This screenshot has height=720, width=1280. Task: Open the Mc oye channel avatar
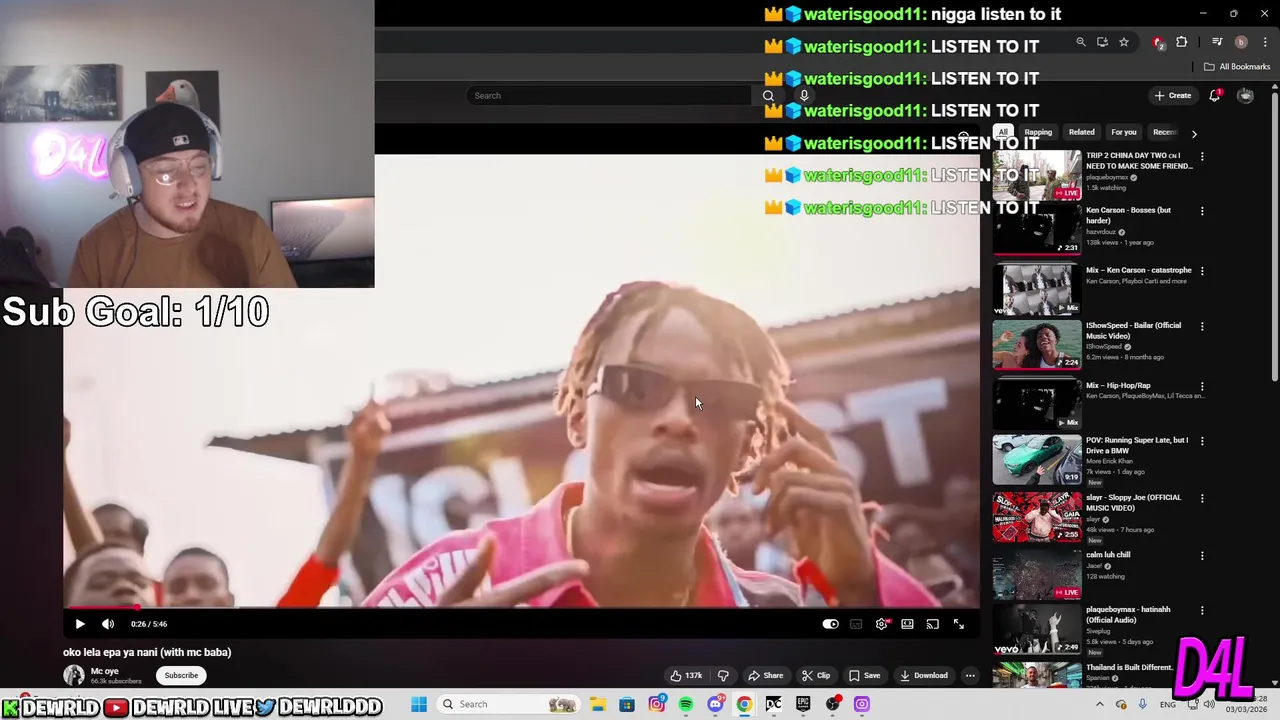[x=74, y=675]
